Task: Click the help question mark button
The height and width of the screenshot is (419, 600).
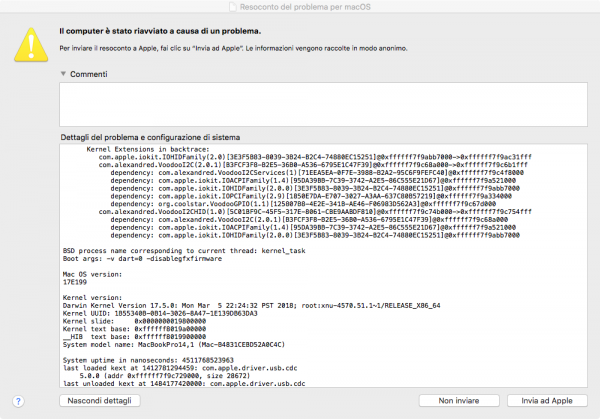Action: pyautogui.click(x=18, y=401)
